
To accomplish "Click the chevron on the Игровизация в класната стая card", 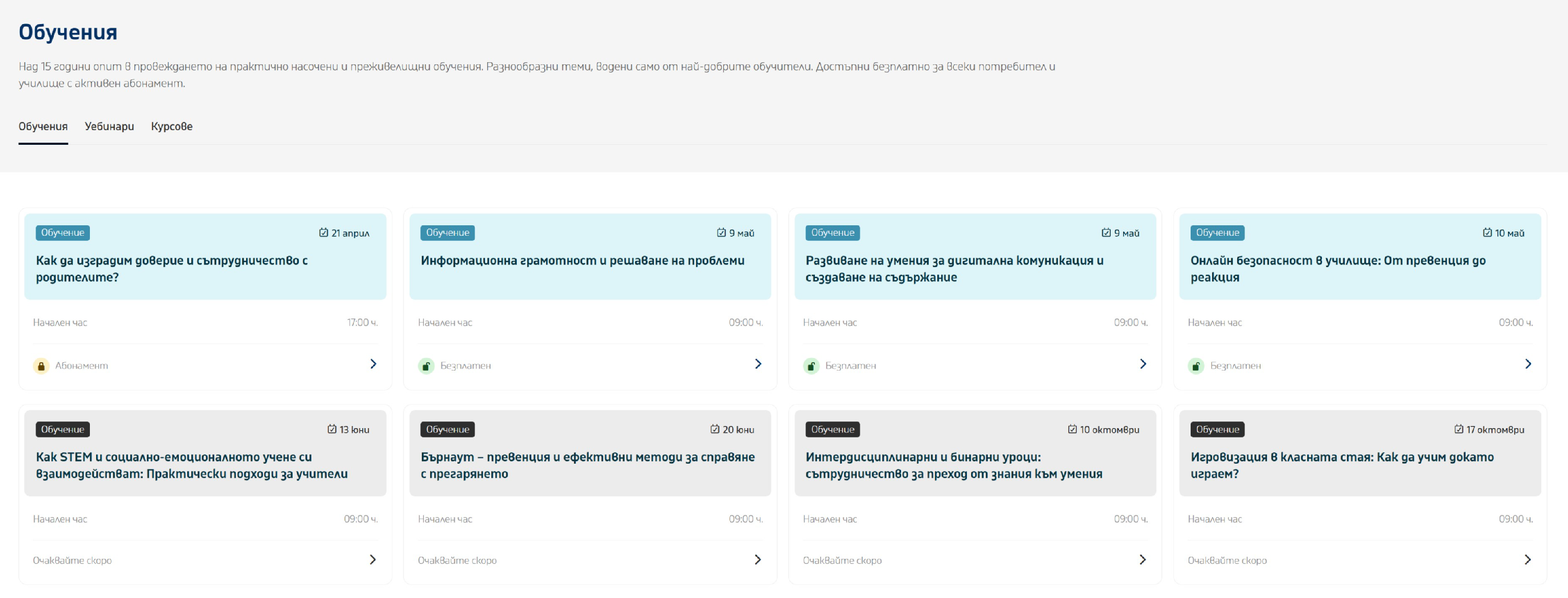I will [1527, 560].
